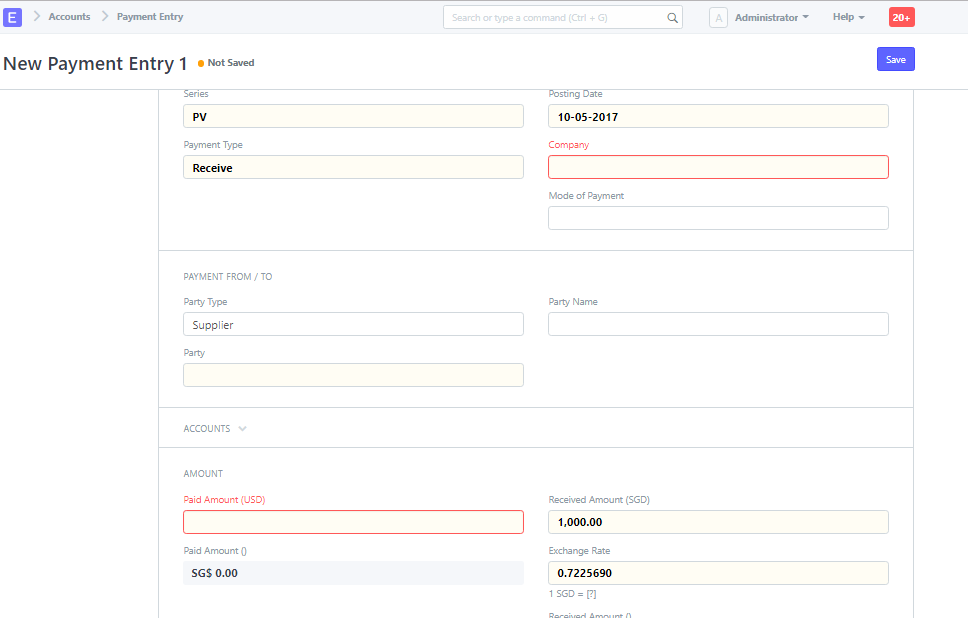This screenshot has width=968, height=618.
Task: Open the Administrator user menu
Action: coord(771,18)
